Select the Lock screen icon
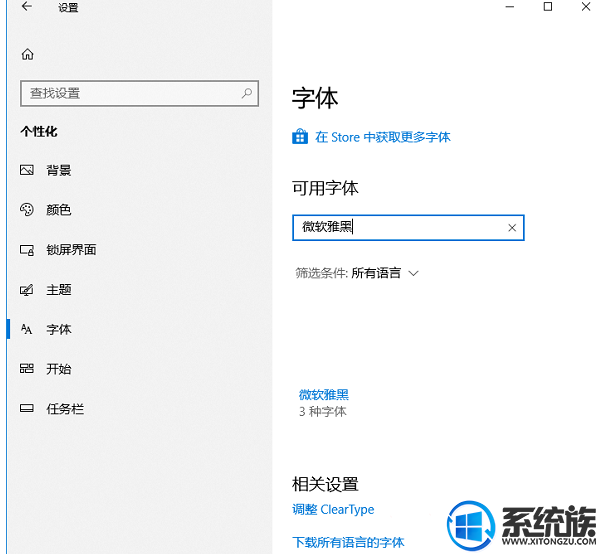The height and width of the screenshot is (554, 596). [27, 250]
